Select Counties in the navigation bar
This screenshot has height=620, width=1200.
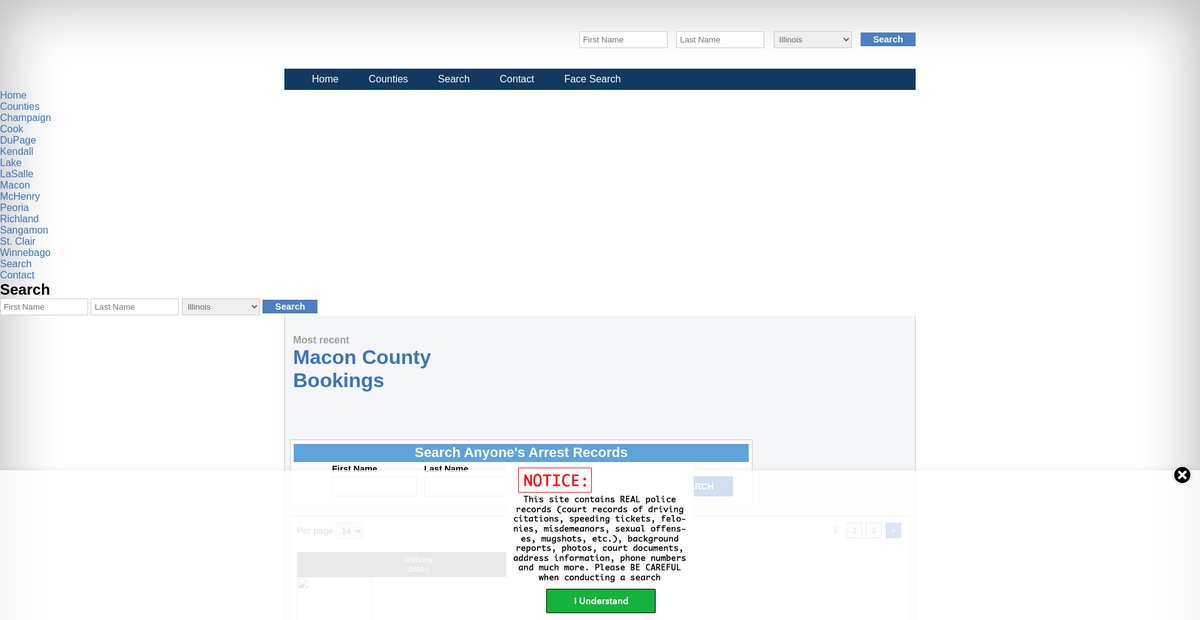click(388, 79)
